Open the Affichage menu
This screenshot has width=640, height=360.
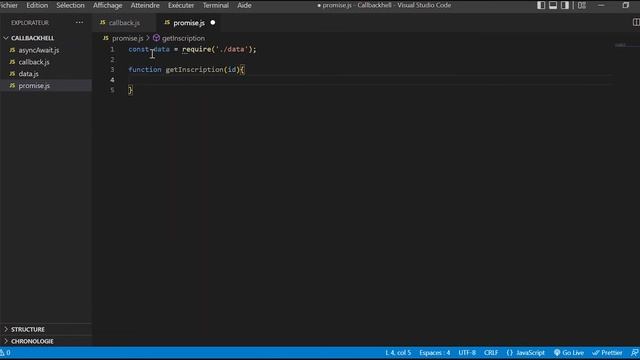(108, 5)
